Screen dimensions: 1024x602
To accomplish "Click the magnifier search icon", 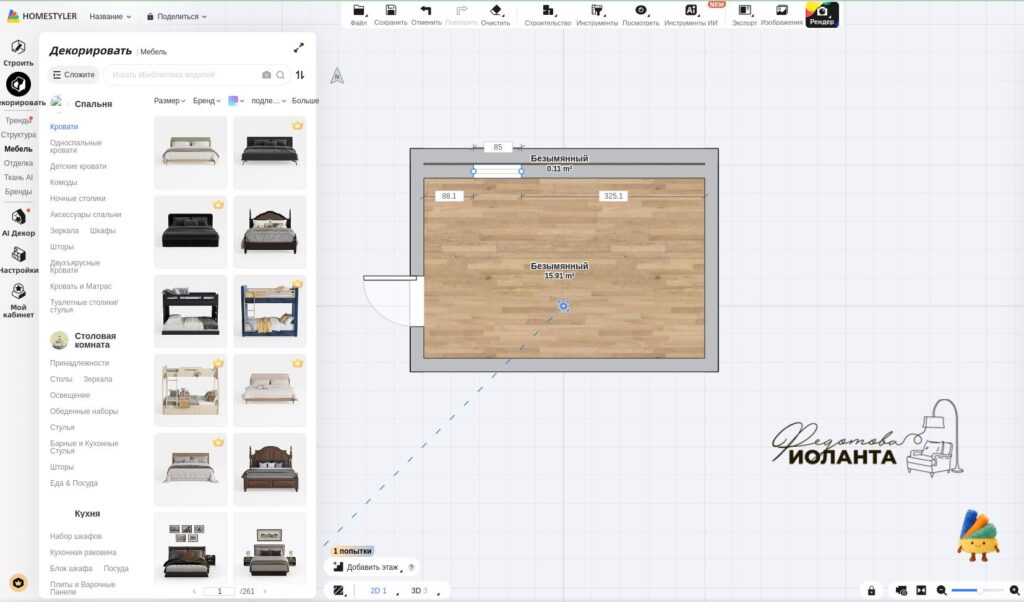I will (x=280, y=75).
